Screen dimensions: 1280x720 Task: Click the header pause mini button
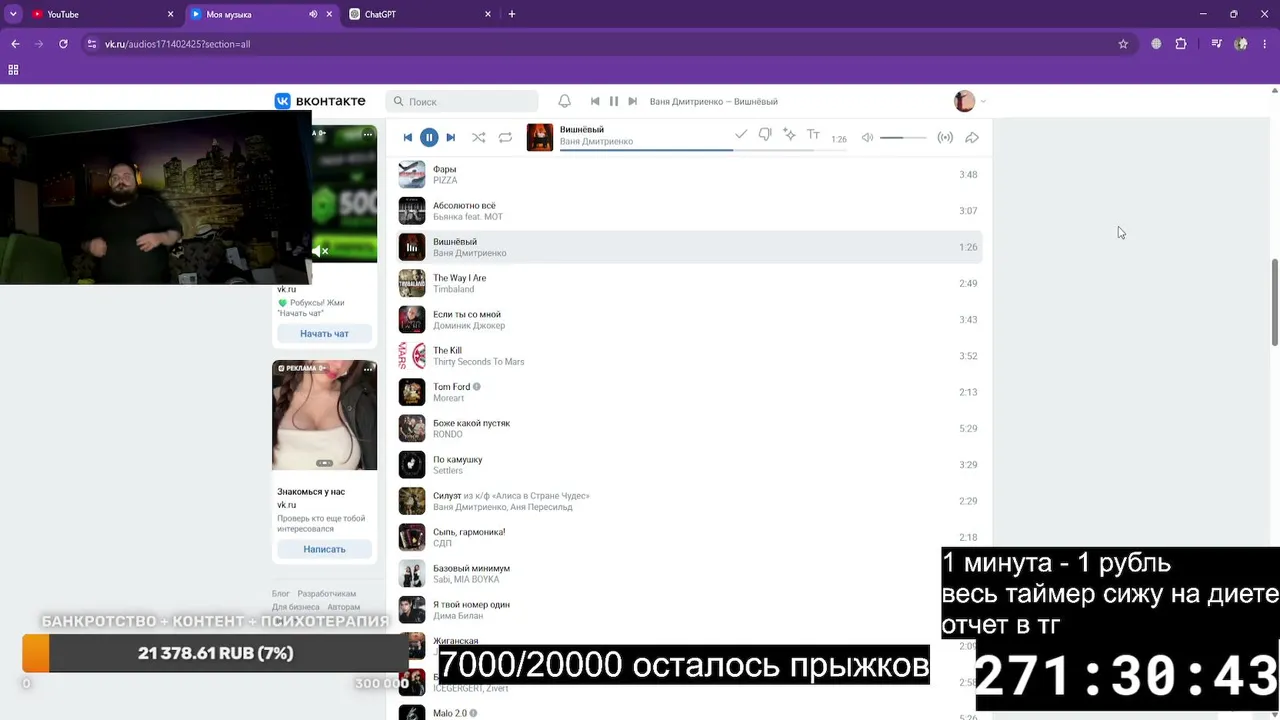614,101
